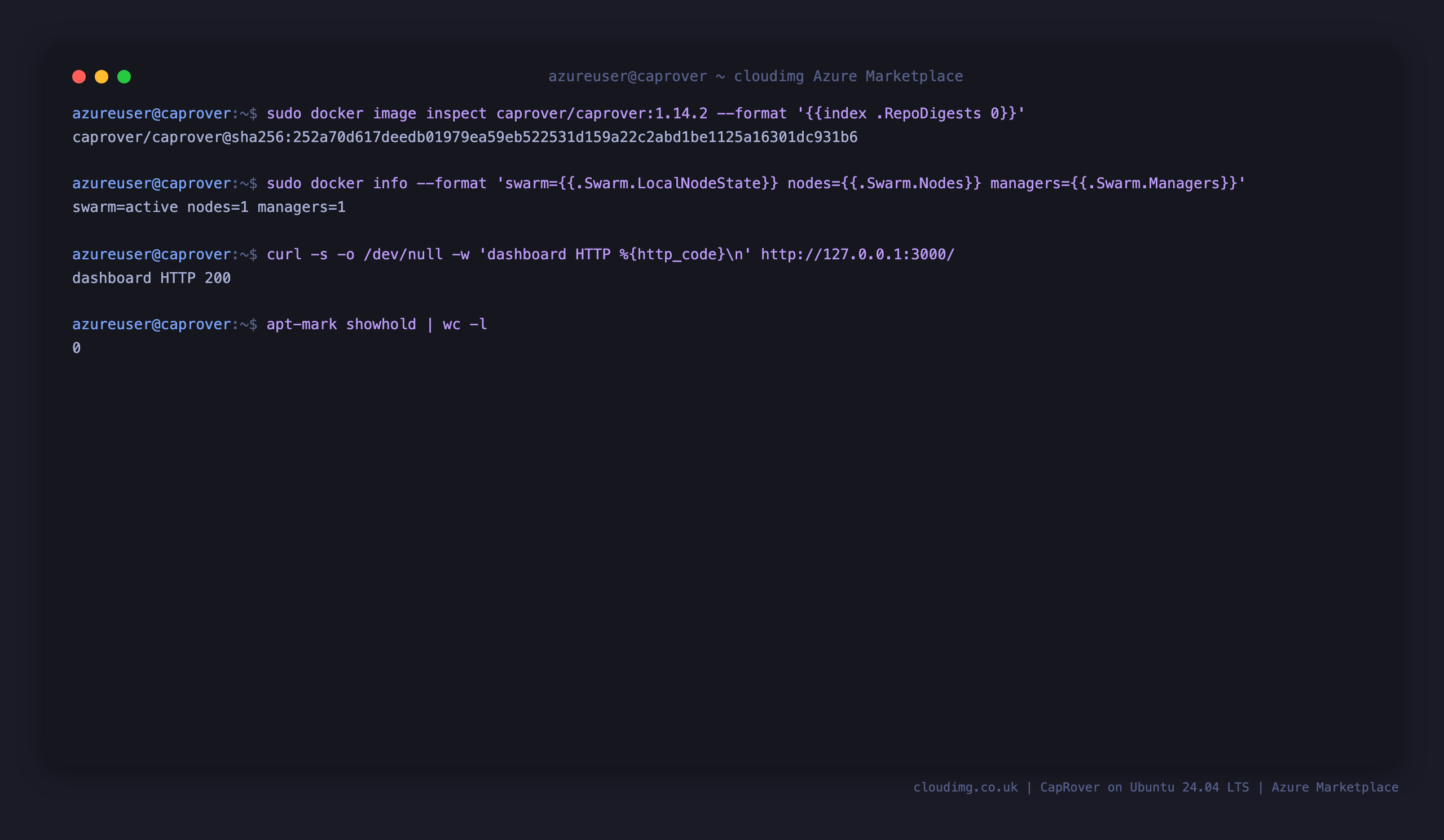This screenshot has width=1444, height=840.
Task: Click the 'sudo docker image inspect' command line
Action: tap(548, 113)
